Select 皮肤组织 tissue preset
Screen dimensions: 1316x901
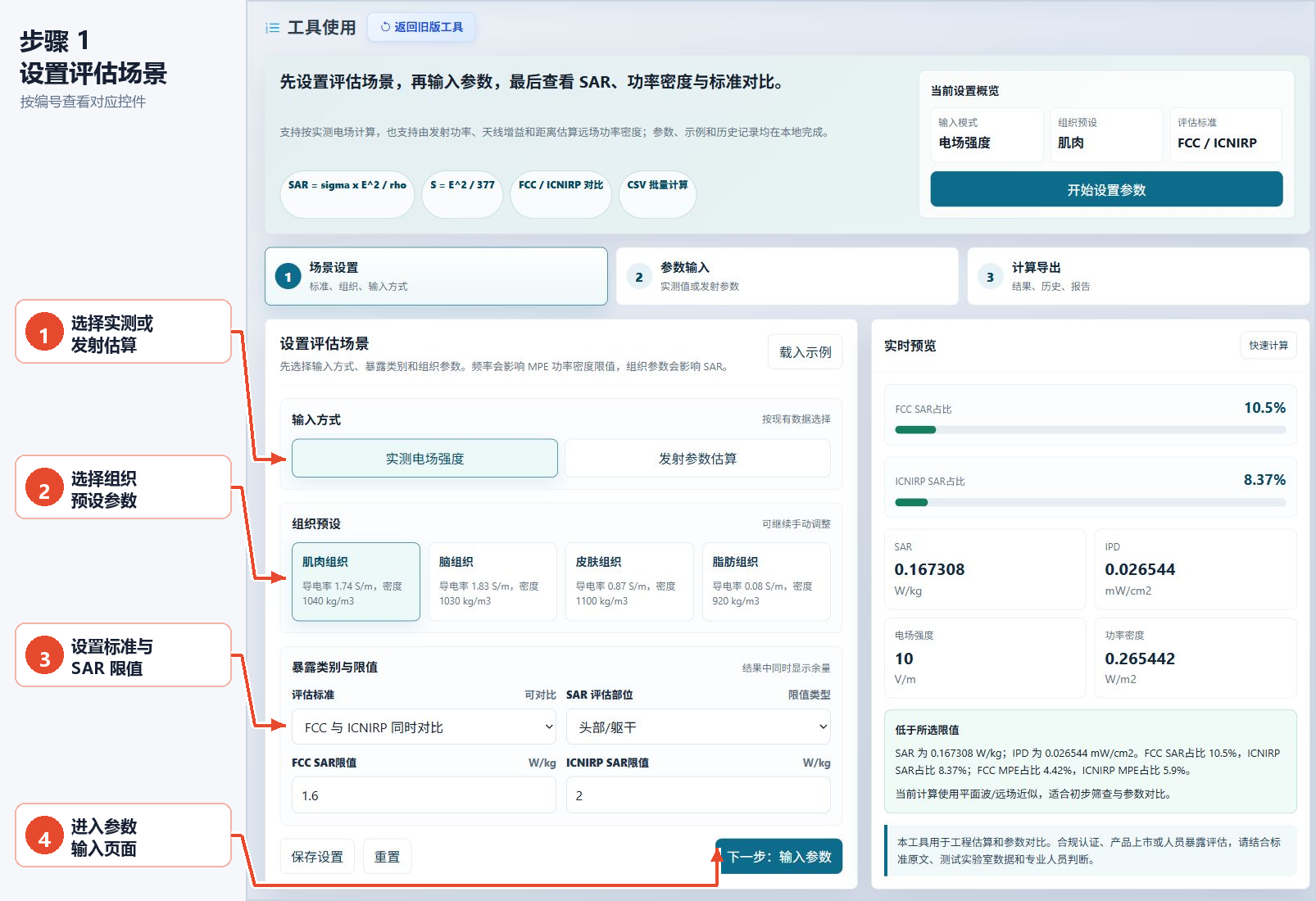coord(629,582)
